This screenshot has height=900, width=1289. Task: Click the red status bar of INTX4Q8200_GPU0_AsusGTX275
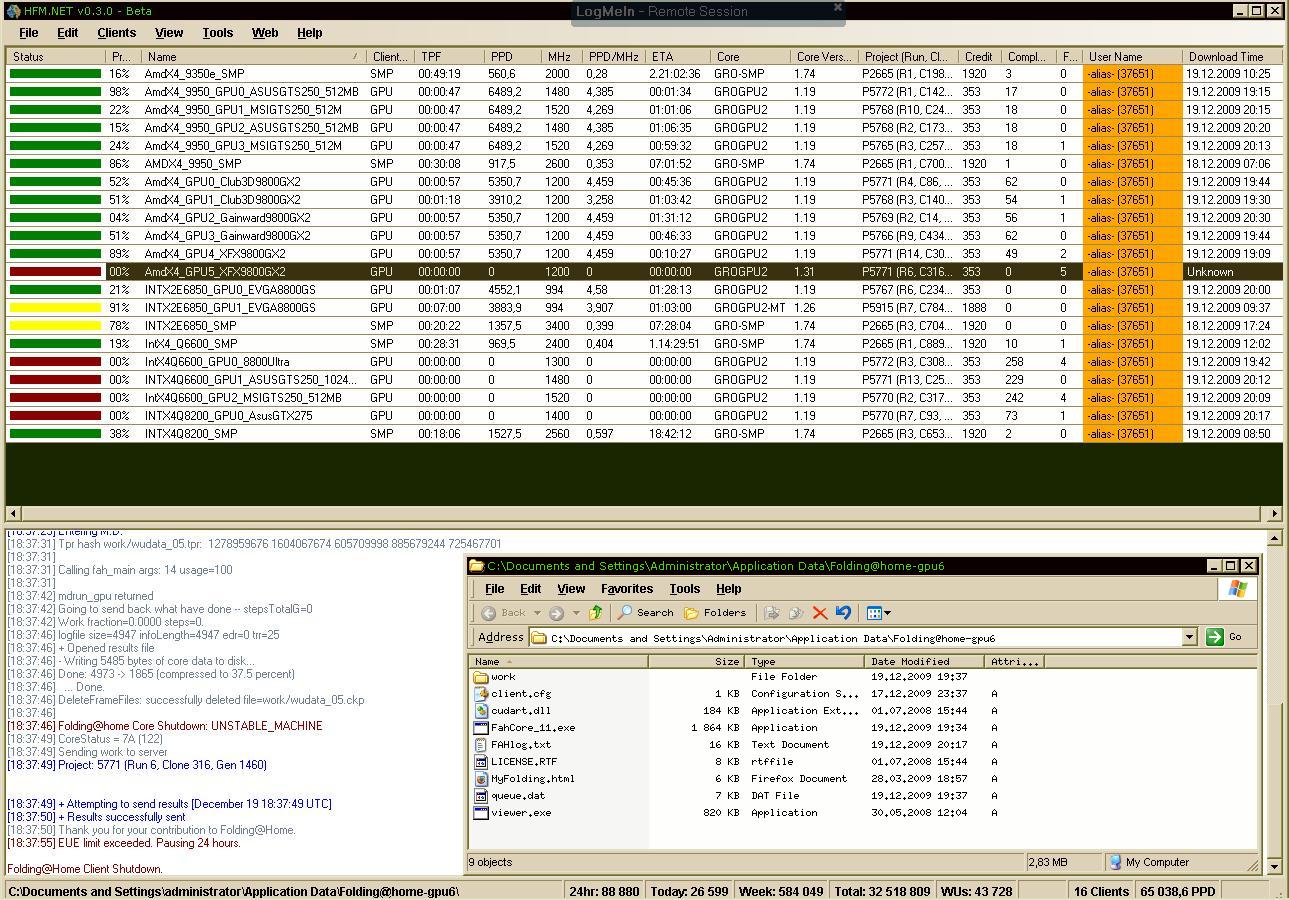click(55, 416)
